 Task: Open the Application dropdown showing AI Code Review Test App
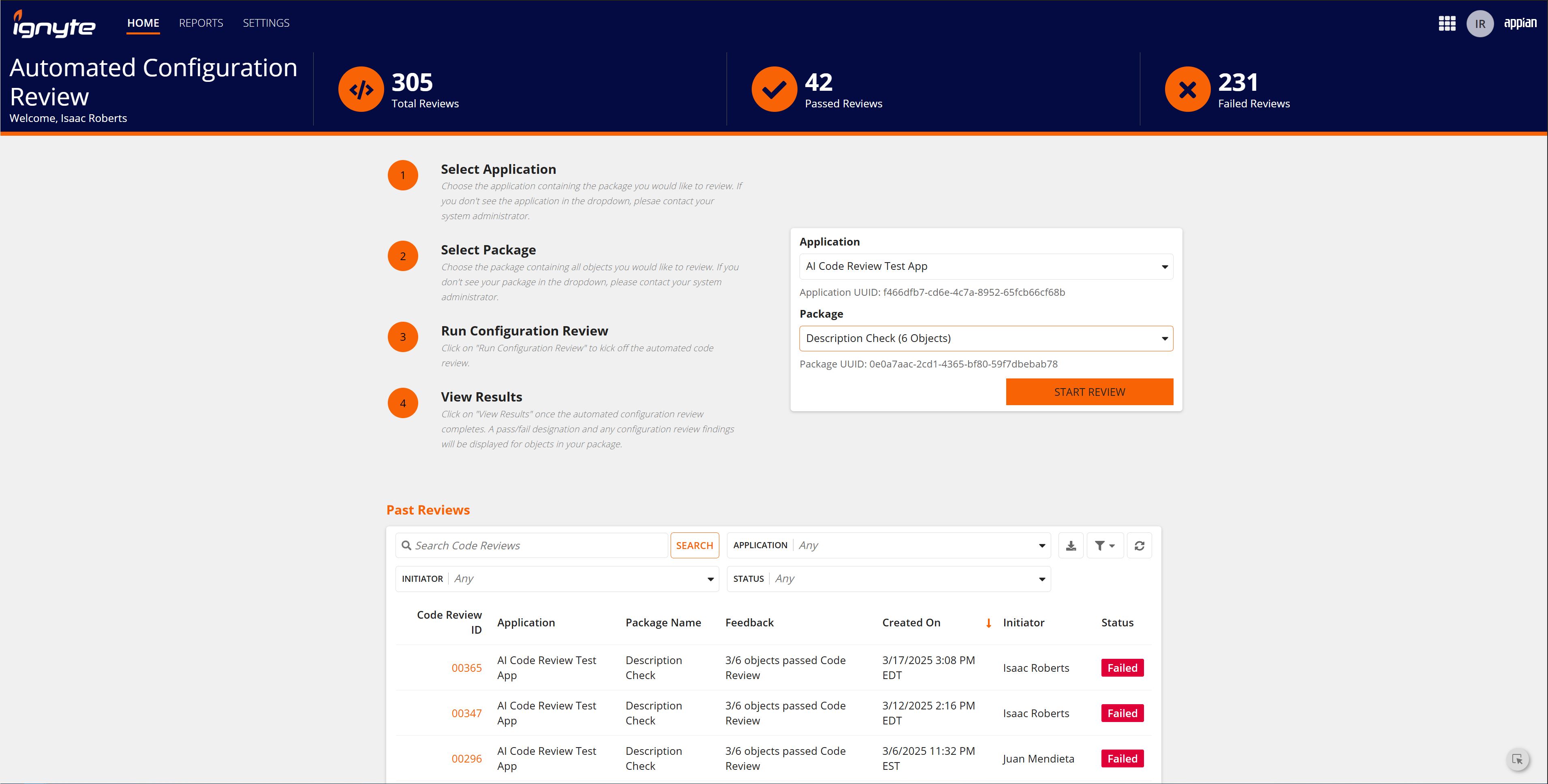(x=986, y=266)
